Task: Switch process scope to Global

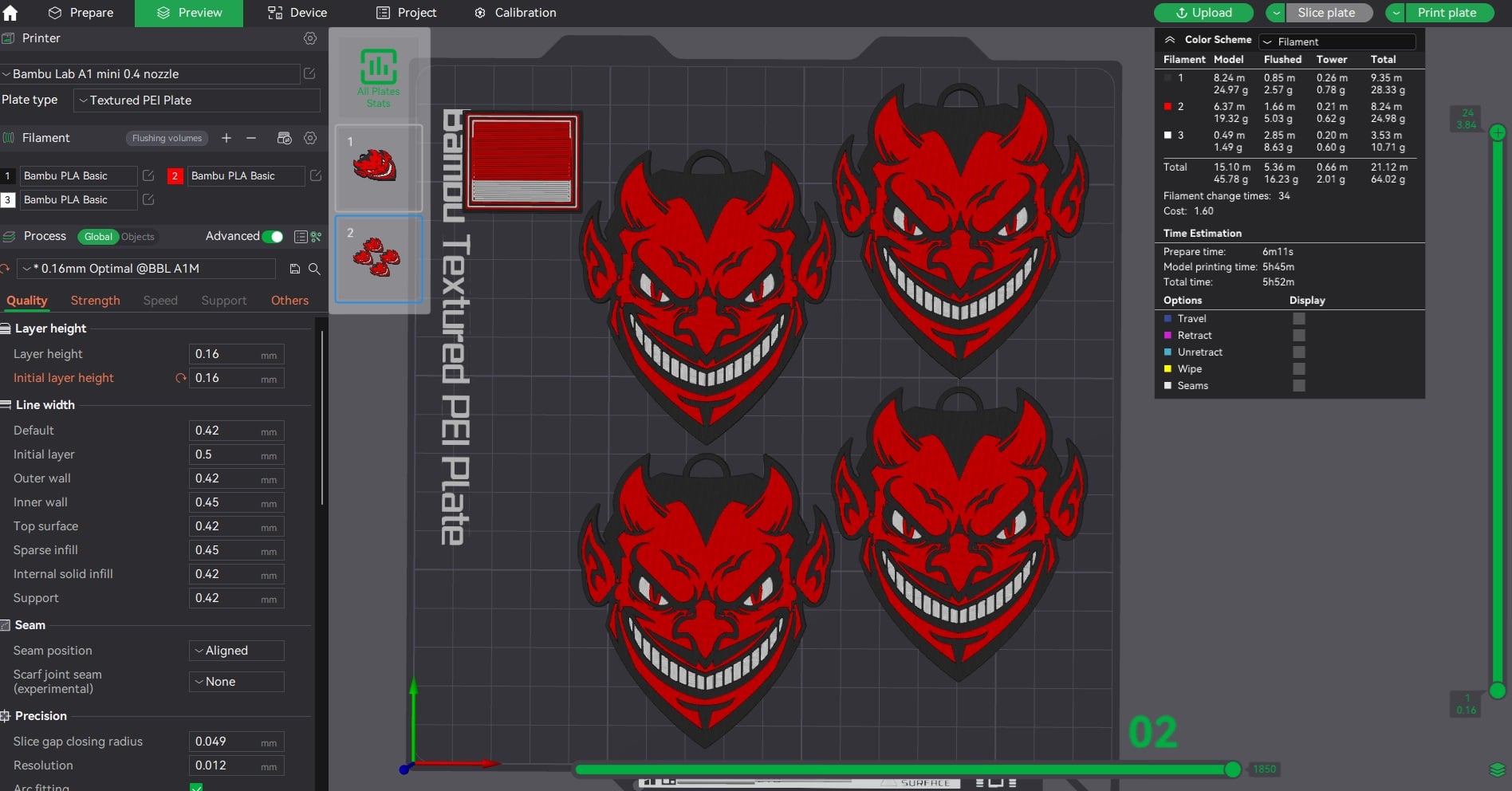Action: click(98, 237)
